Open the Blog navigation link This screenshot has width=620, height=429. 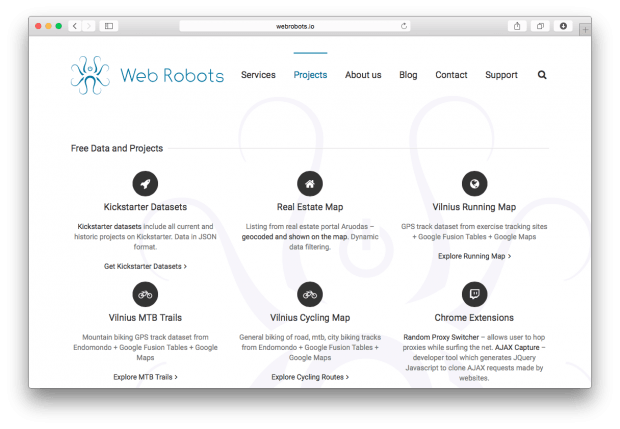pos(408,75)
